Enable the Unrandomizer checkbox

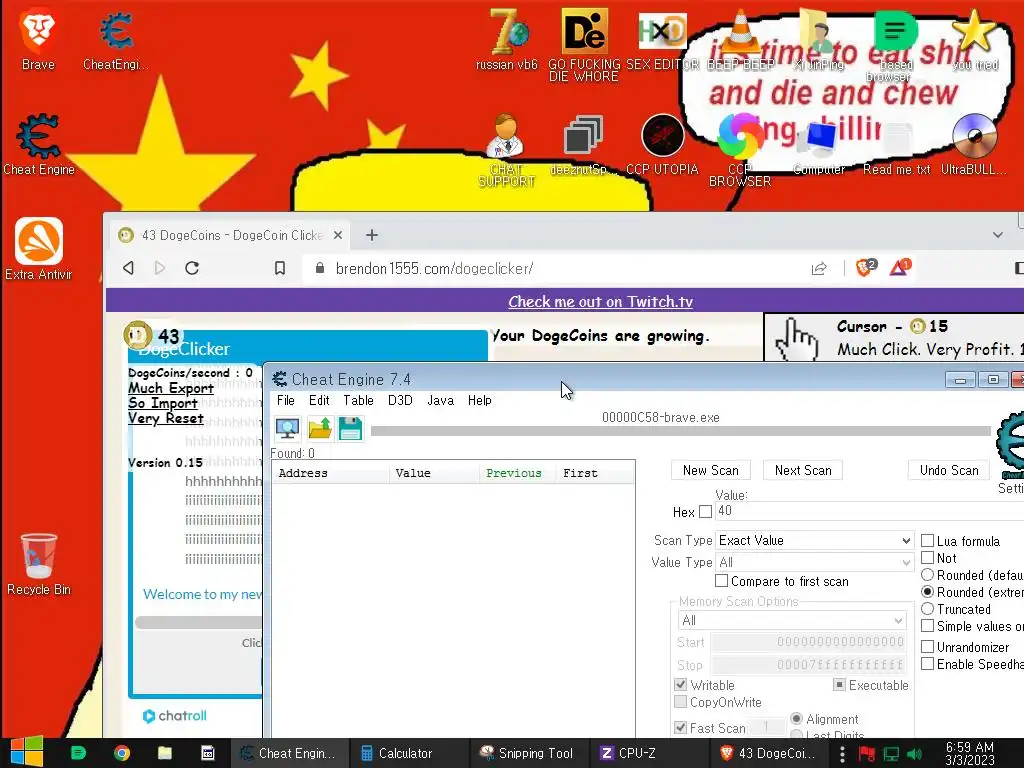click(x=927, y=647)
